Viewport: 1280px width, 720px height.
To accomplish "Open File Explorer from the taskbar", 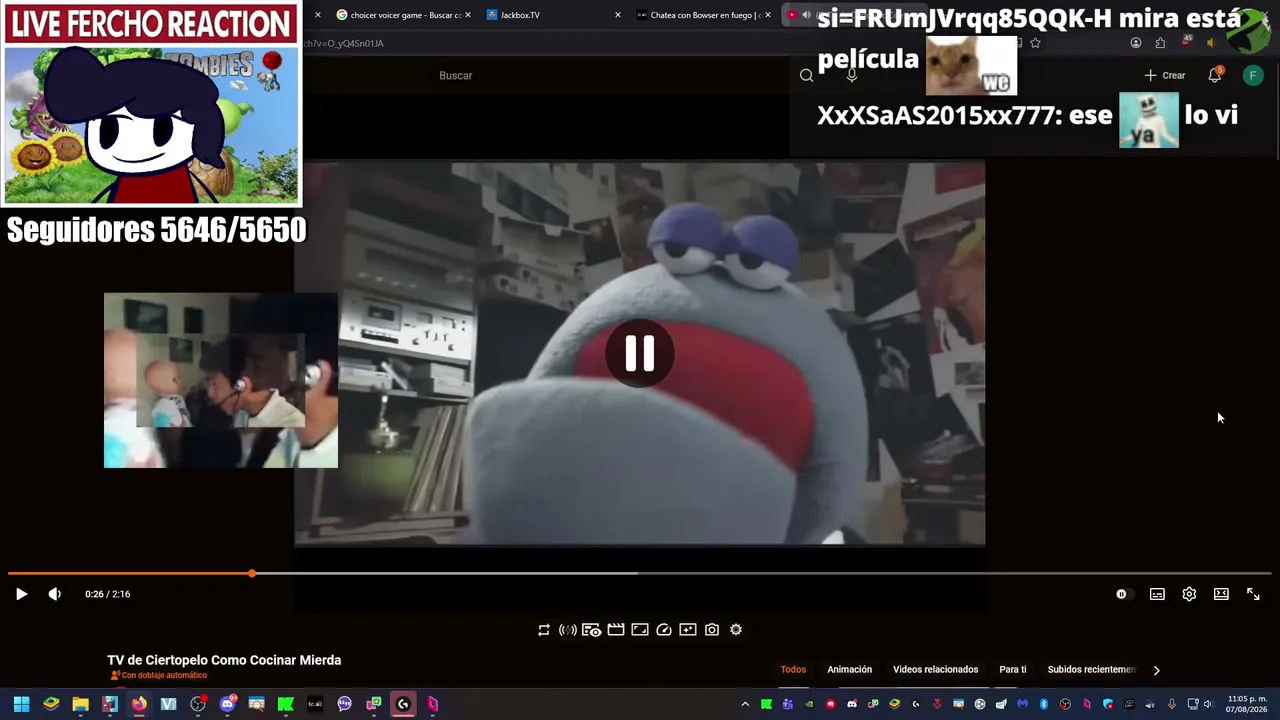I will click(80, 704).
